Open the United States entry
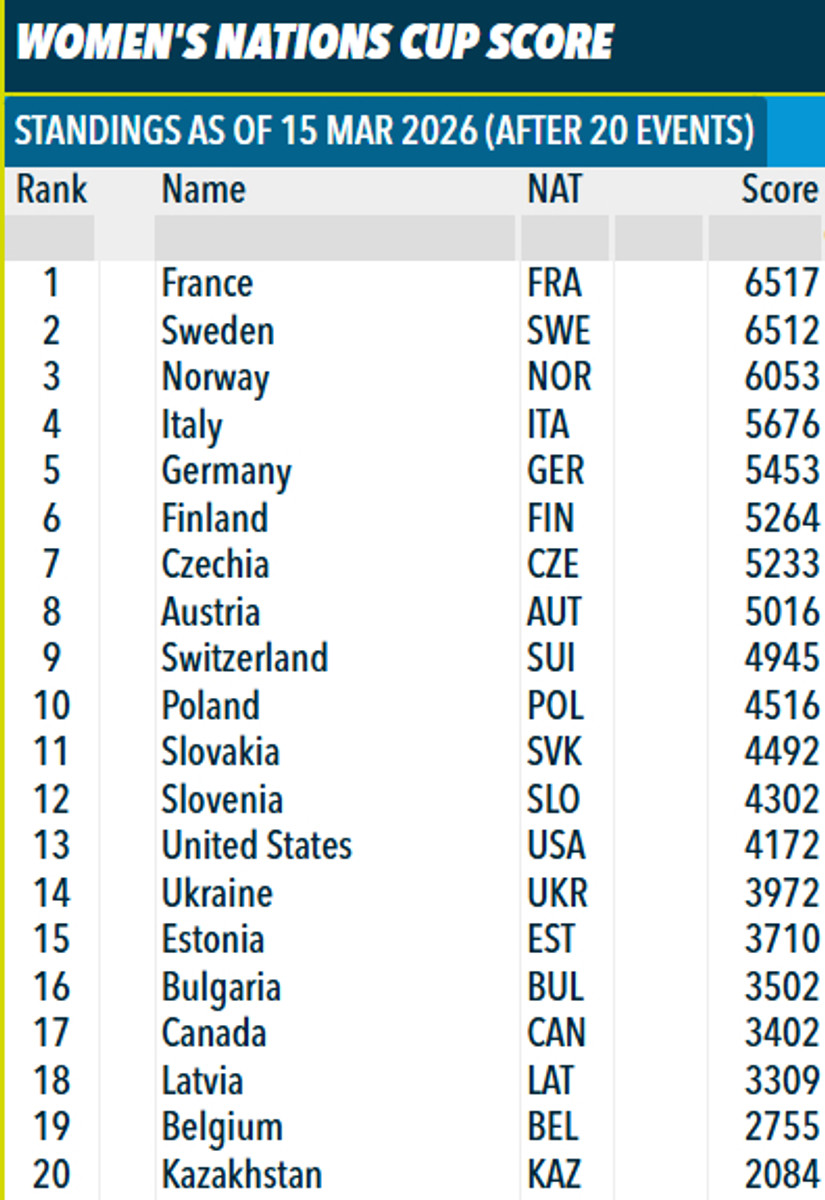 [x=257, y=846]
